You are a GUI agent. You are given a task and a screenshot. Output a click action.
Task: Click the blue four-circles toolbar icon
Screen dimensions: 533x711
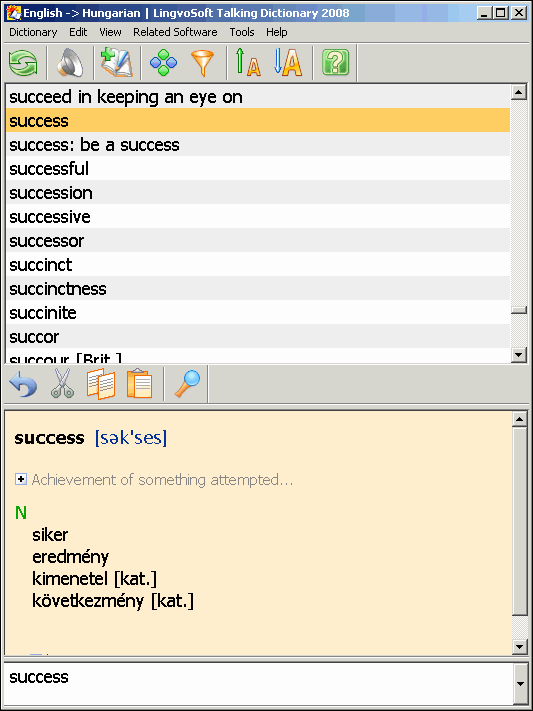(163, 63)
